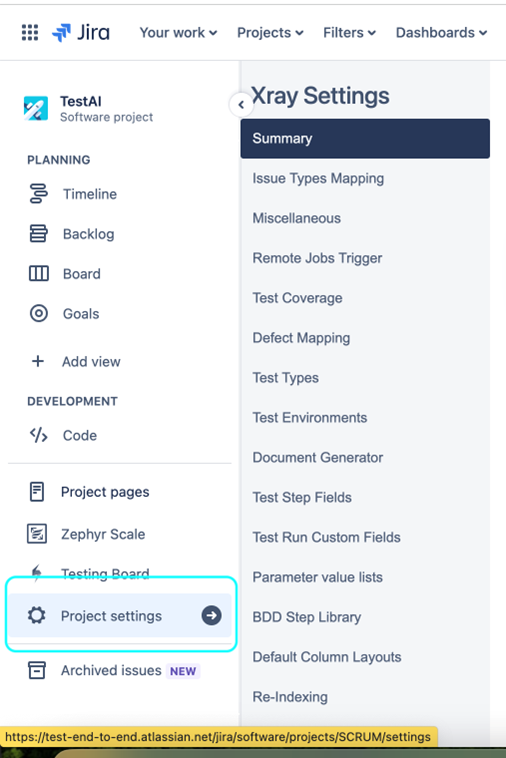Select the Summary settings tab

click(365, 138)
